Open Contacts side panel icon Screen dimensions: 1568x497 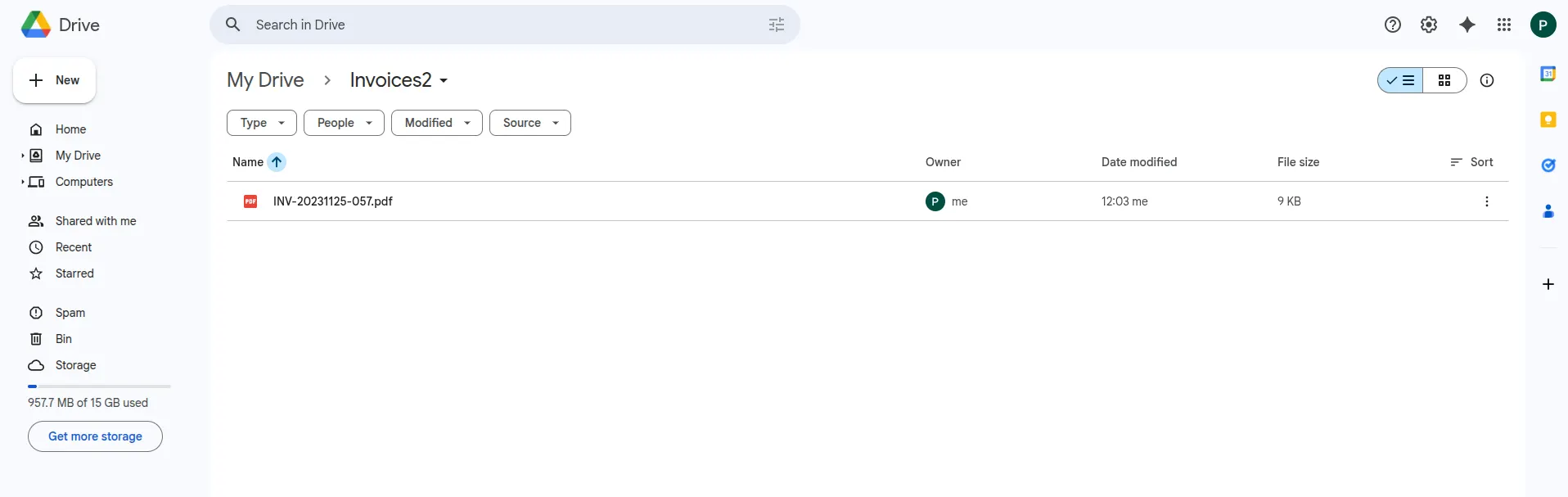tap(1548, 211)
